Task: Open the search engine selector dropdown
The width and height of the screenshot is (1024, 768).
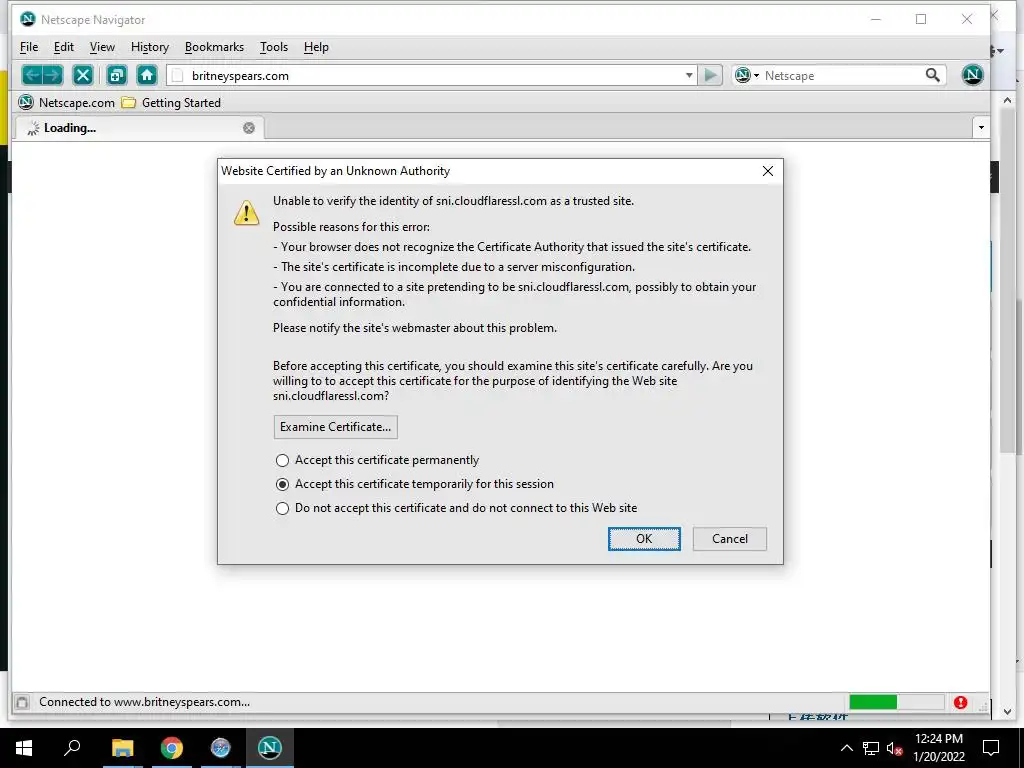Action: (747, 76)
